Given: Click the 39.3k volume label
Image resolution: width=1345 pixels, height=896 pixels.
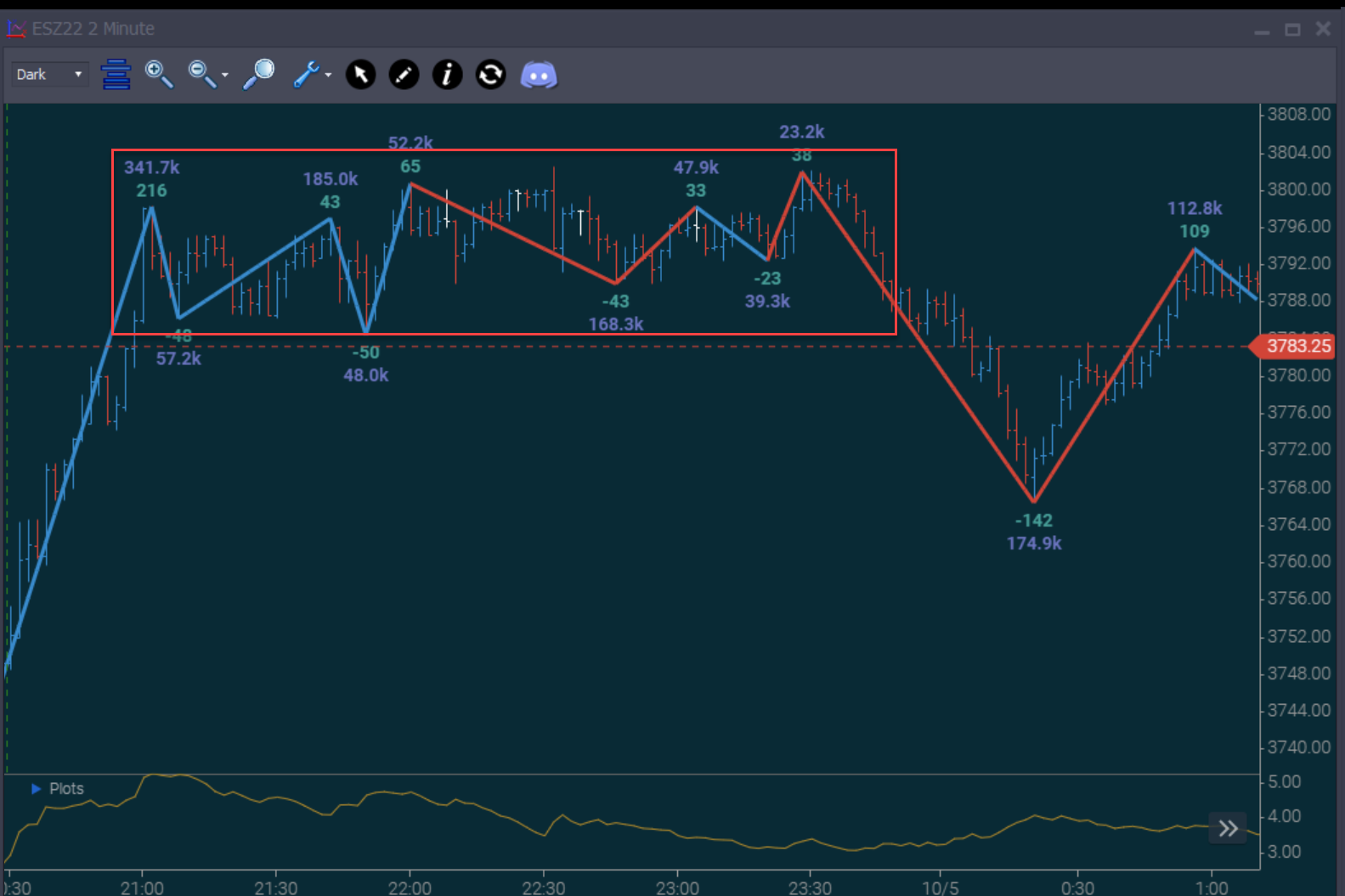Looking at the screenshot, I should 767,301.
